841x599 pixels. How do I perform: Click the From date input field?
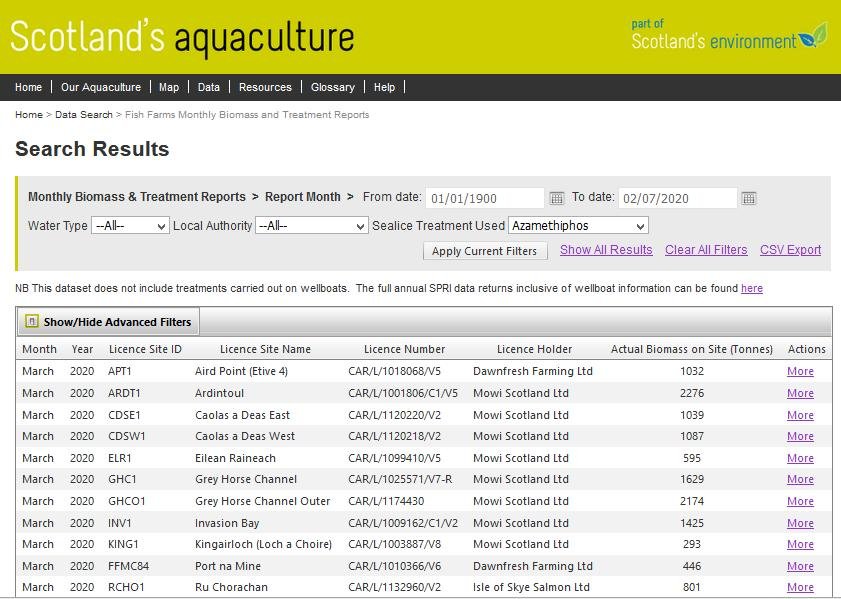click(x=484, y=198)
